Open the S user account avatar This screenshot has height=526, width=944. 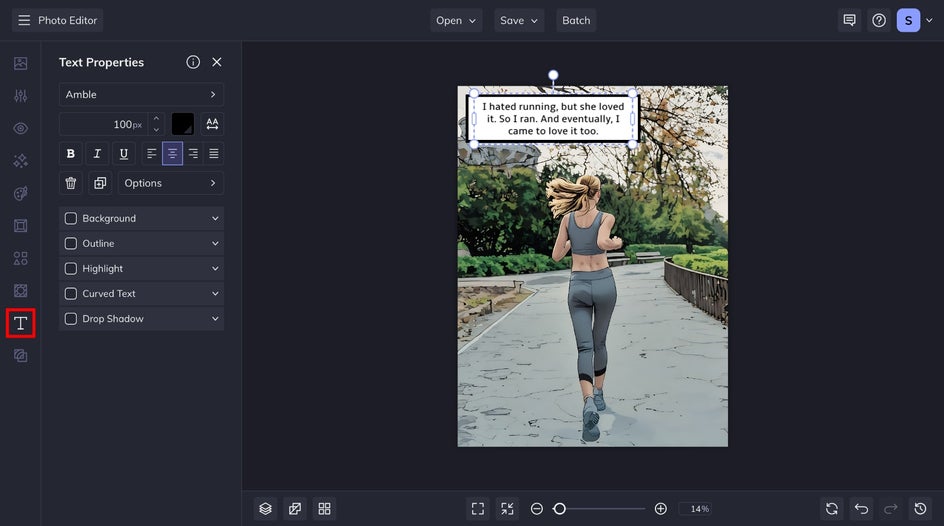[x=908, y=20]
